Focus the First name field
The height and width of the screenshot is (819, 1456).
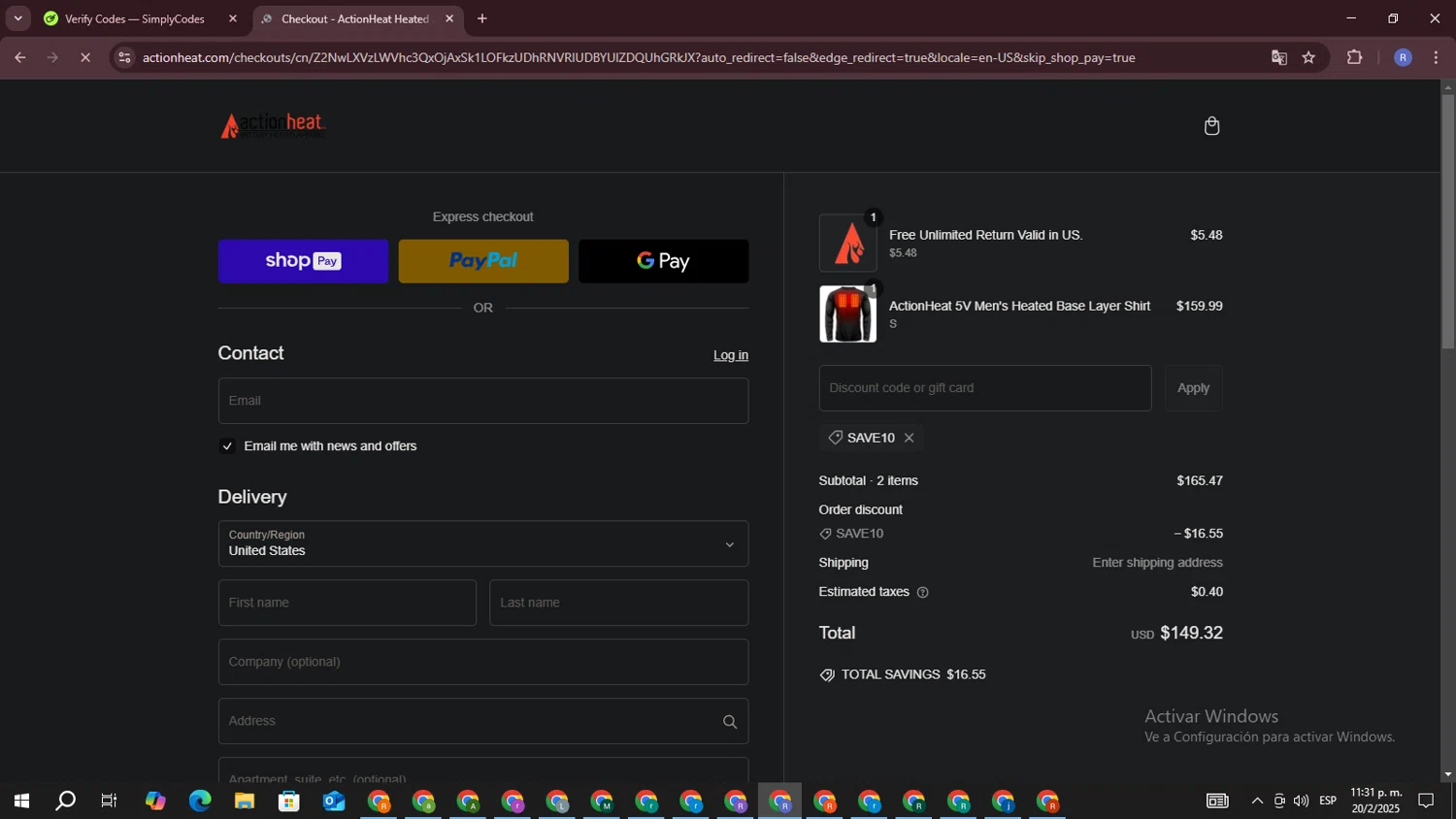(347, 603)
